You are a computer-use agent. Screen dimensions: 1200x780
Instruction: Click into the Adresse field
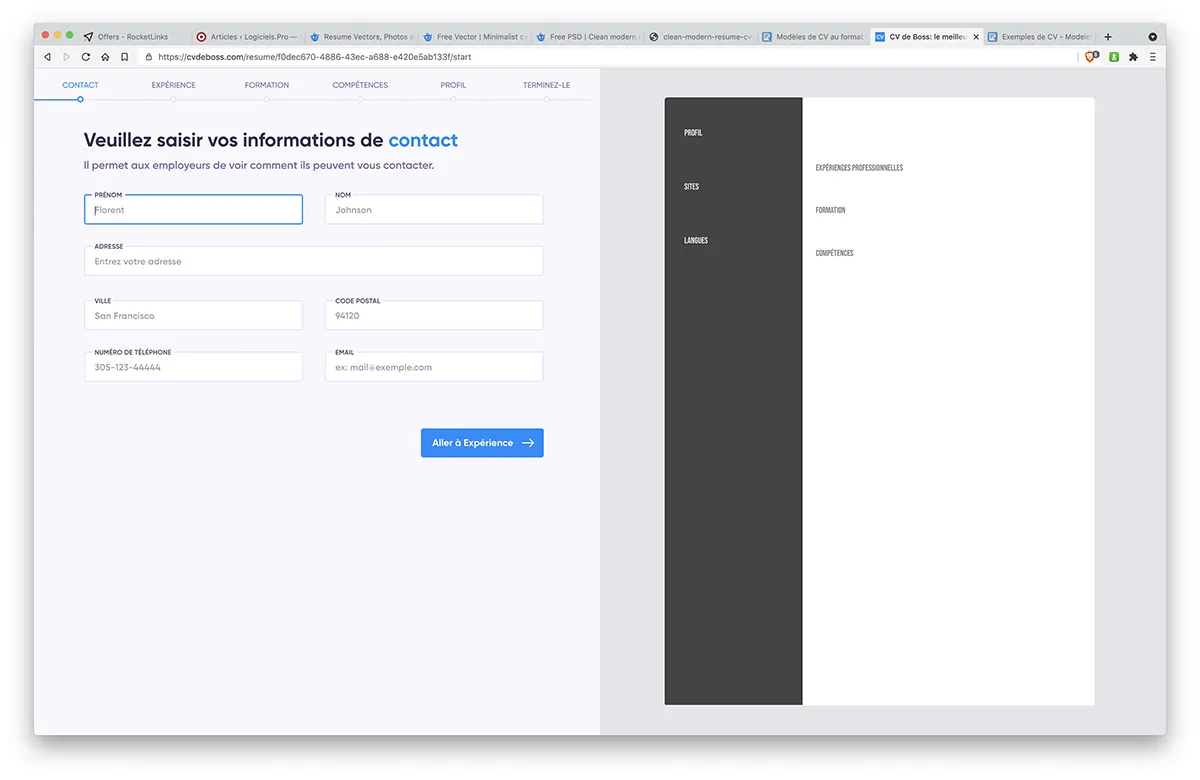tap(314, 261)
